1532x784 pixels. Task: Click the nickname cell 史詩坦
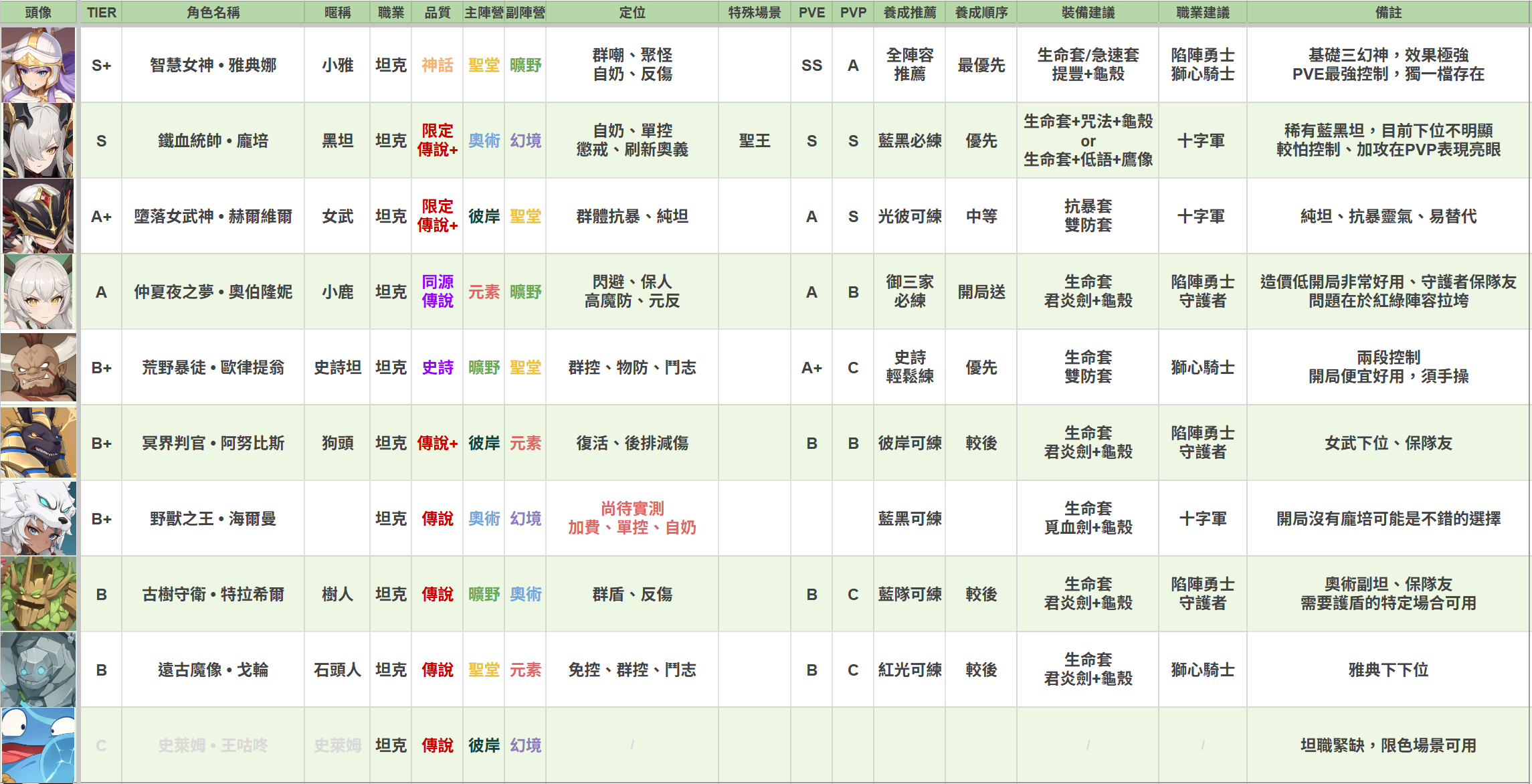pyautogui.click(x=337, y=367)
